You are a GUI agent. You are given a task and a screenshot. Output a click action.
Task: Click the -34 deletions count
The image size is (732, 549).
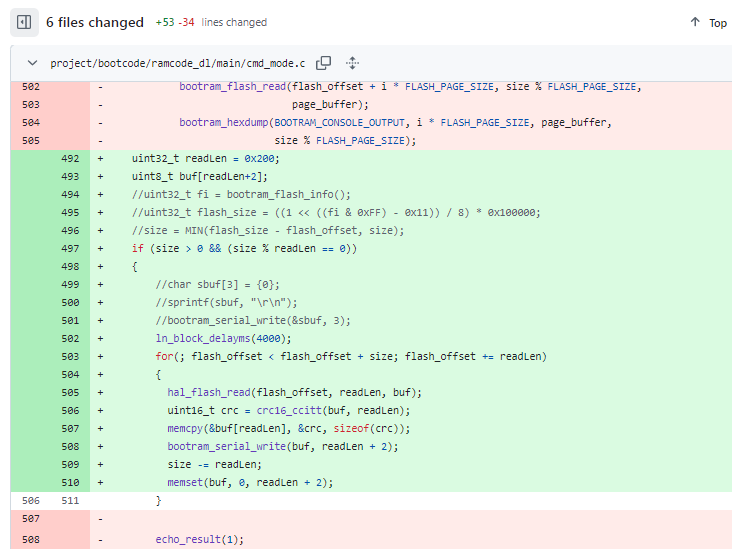186,22
